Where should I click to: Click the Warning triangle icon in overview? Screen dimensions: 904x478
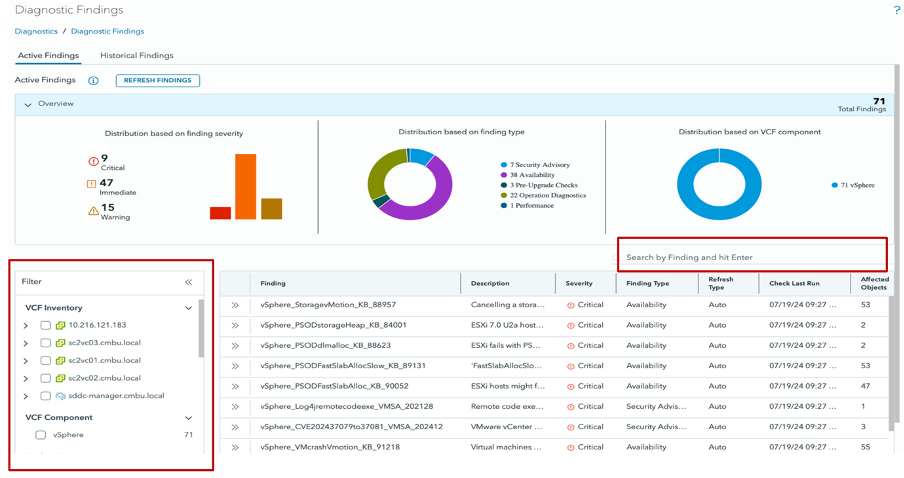point(92,210)
